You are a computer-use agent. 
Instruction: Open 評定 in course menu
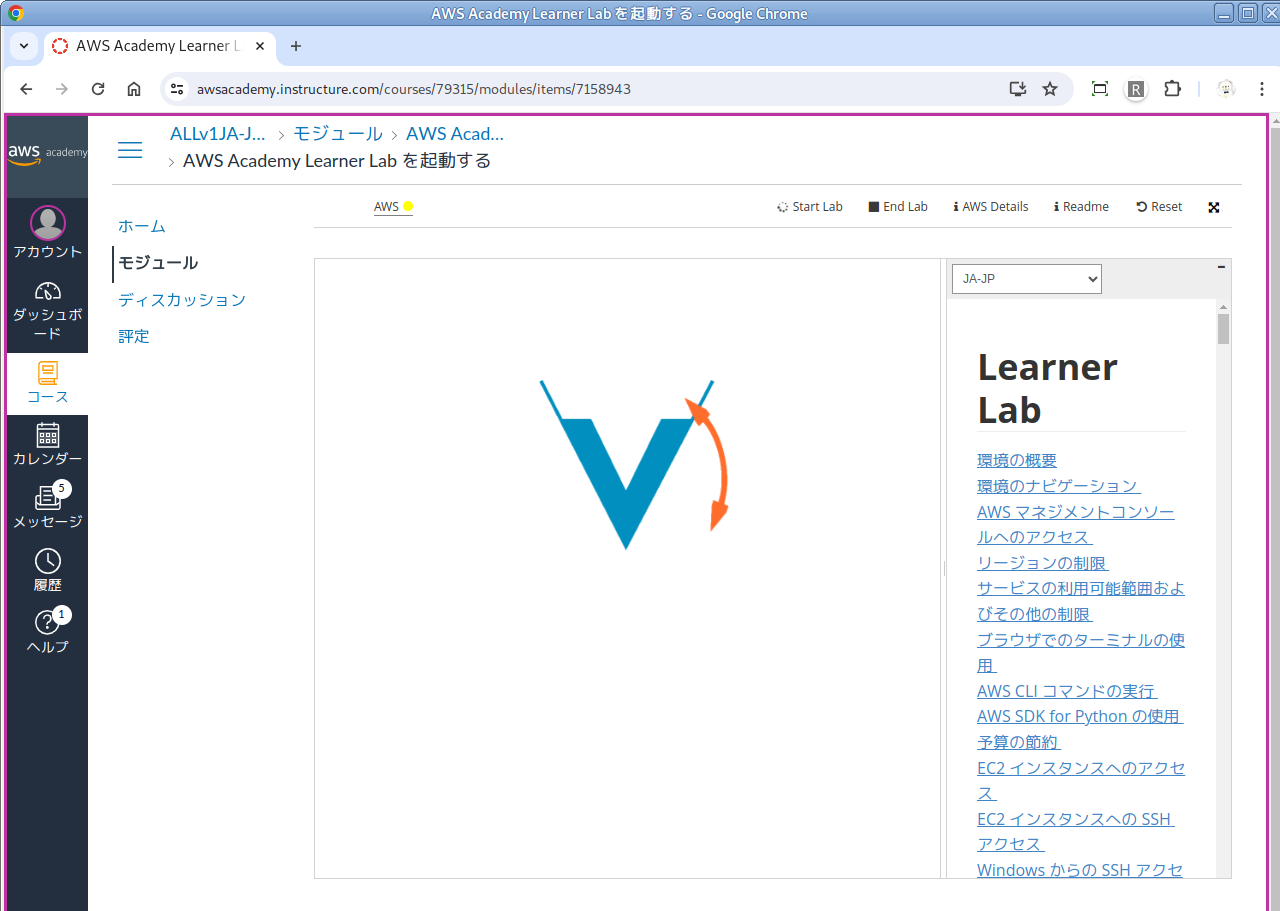[134, 337]
